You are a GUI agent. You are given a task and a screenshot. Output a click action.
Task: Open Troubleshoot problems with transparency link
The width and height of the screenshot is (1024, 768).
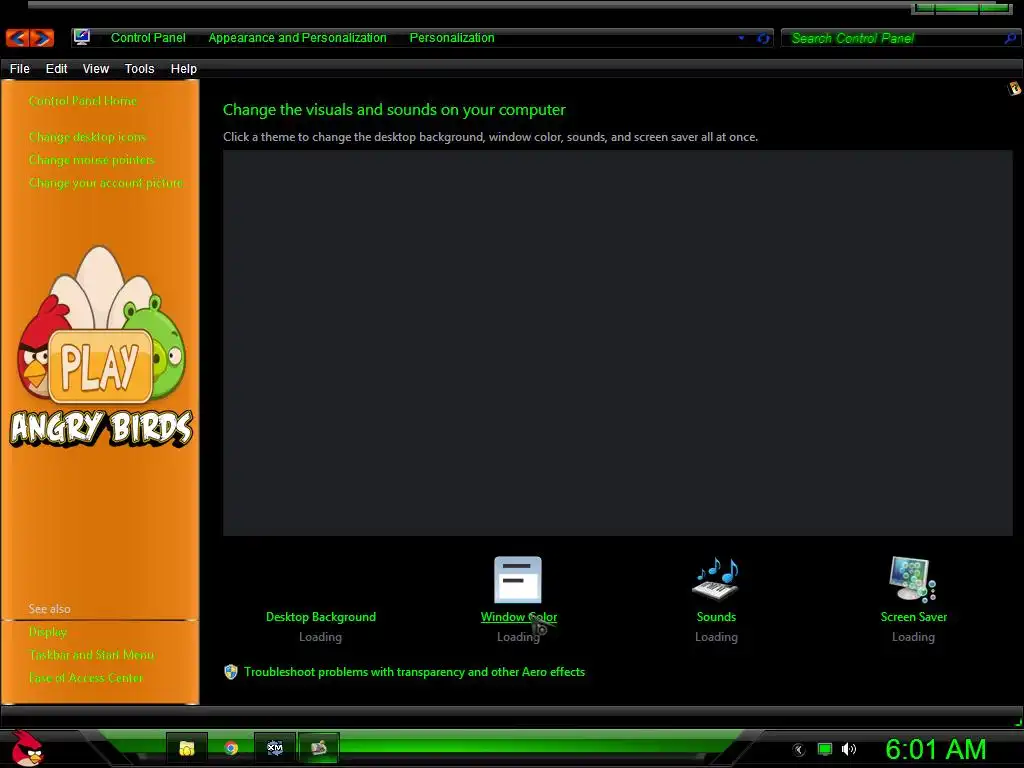click(414, 672)
